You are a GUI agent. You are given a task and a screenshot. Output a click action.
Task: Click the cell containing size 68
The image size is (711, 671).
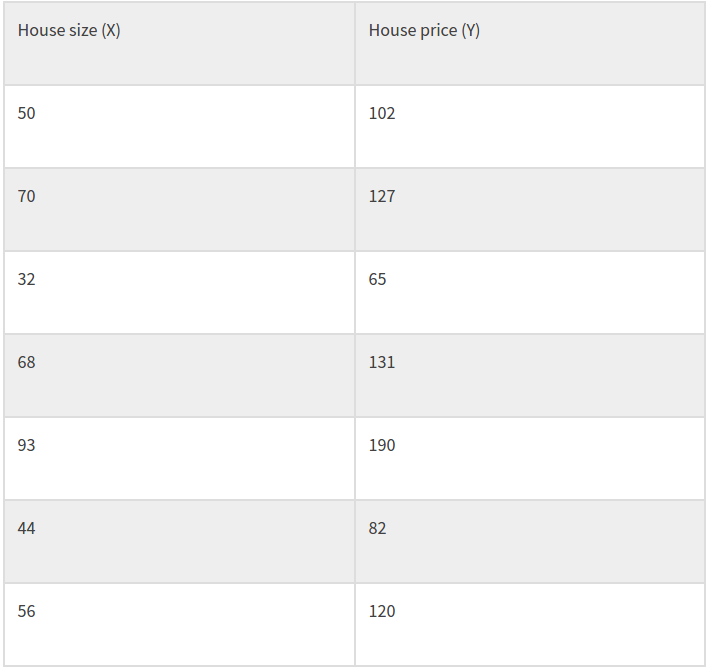pyautogui.click(x=27, y=363)
